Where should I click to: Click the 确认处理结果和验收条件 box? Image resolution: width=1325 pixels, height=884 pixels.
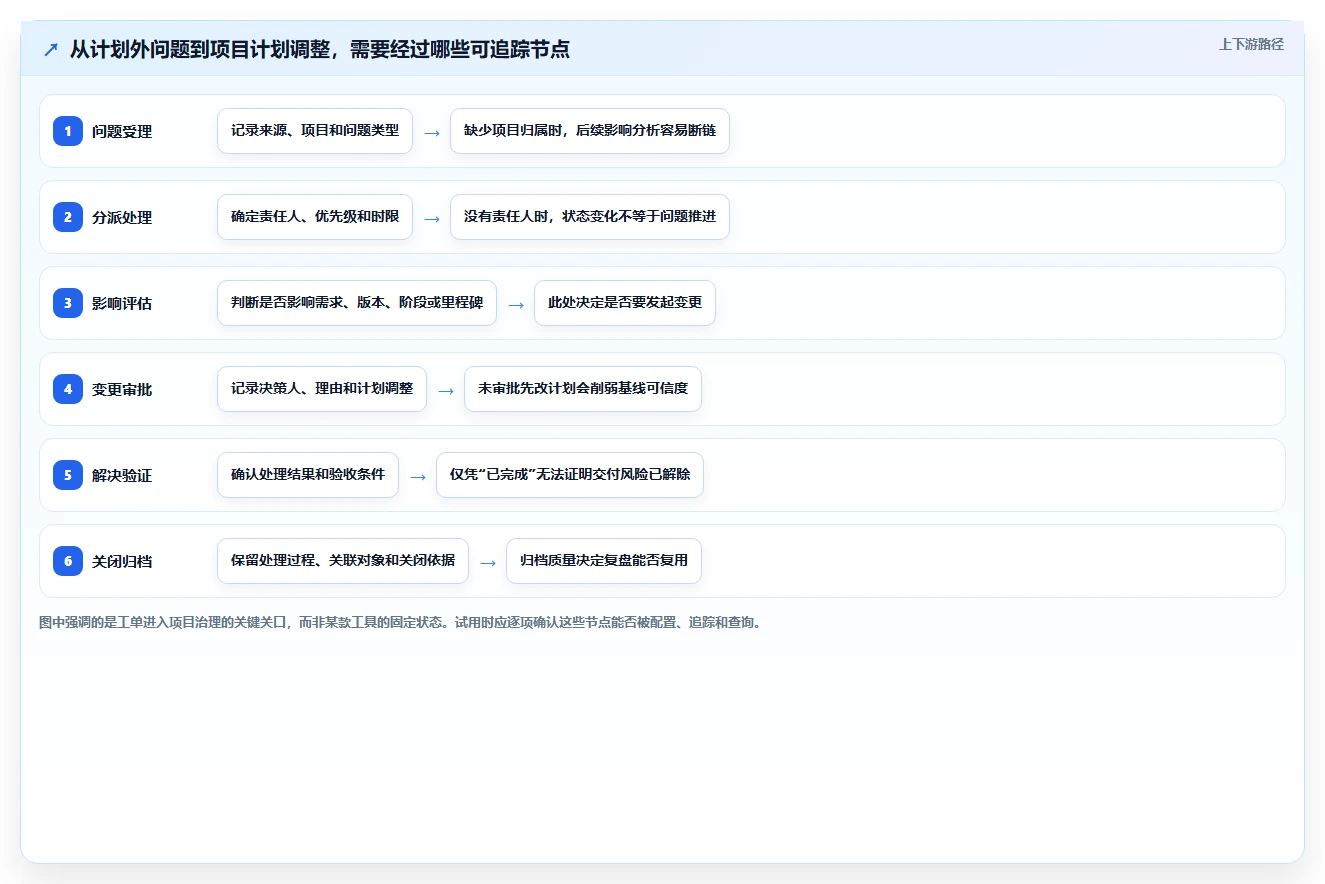coord(308,475)
